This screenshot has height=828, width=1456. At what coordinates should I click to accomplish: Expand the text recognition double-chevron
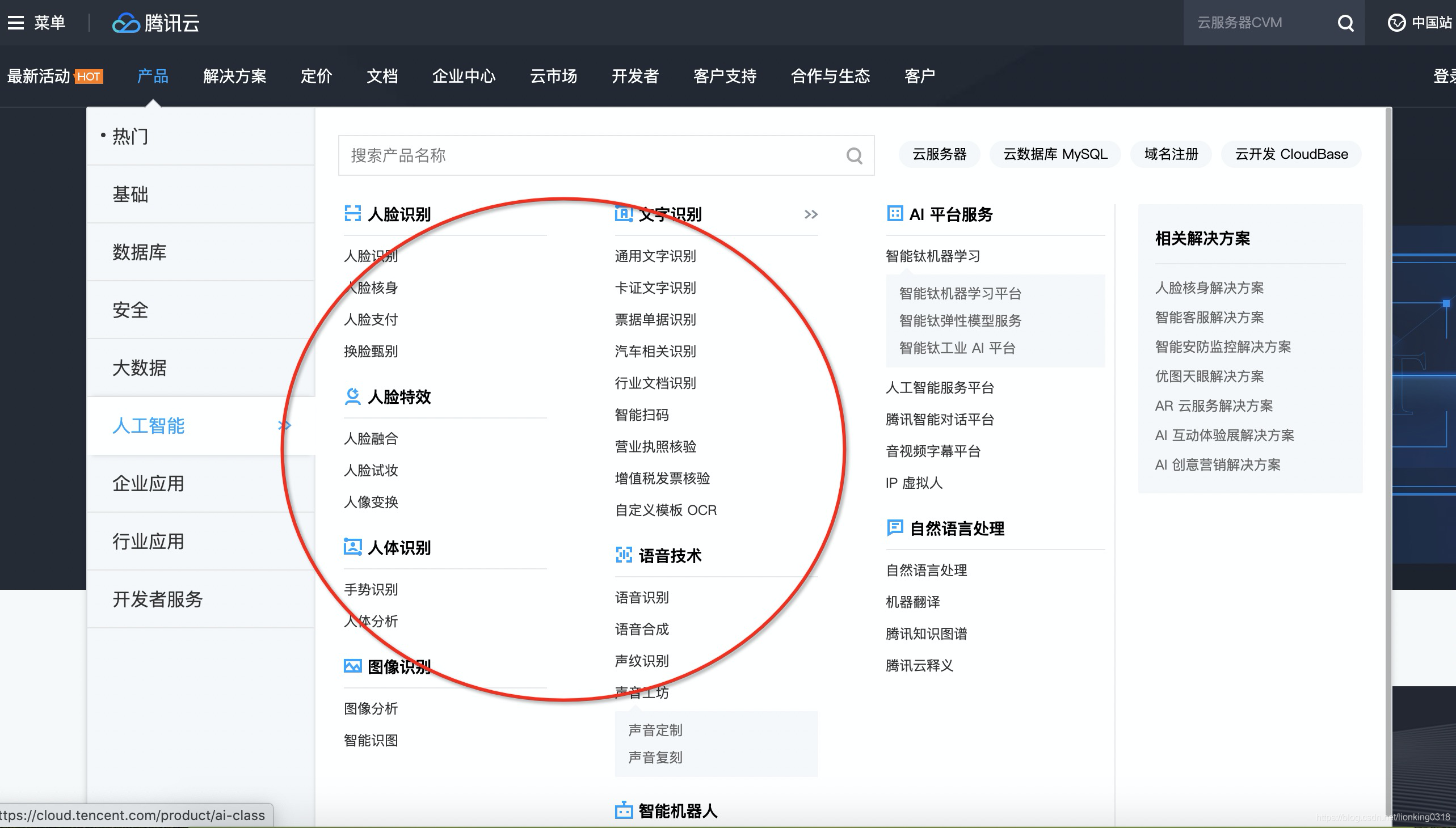pos(811,214)
